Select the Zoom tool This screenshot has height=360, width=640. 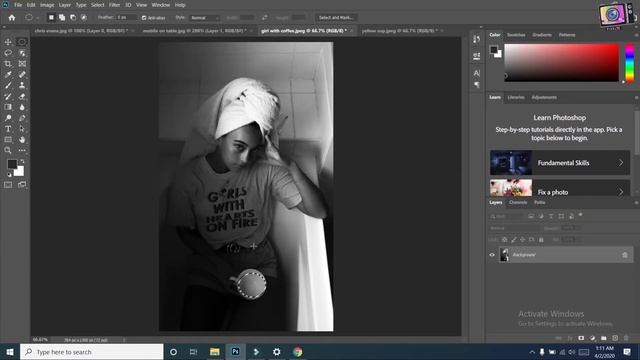(8, 150)
